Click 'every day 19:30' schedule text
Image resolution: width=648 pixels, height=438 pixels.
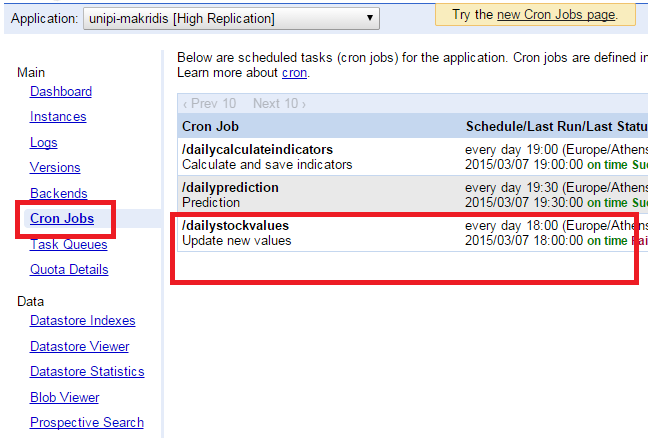(x=512, y=187)
